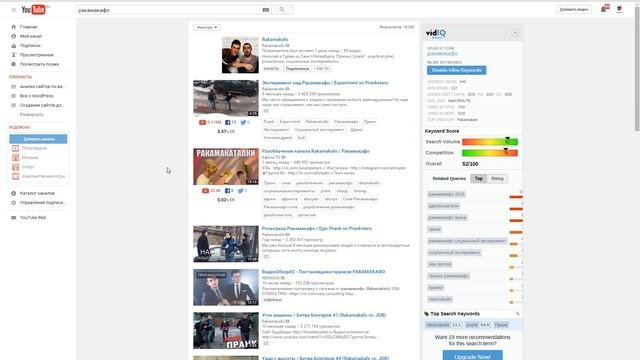Click Главная in the sidebar

coord(29,27)
